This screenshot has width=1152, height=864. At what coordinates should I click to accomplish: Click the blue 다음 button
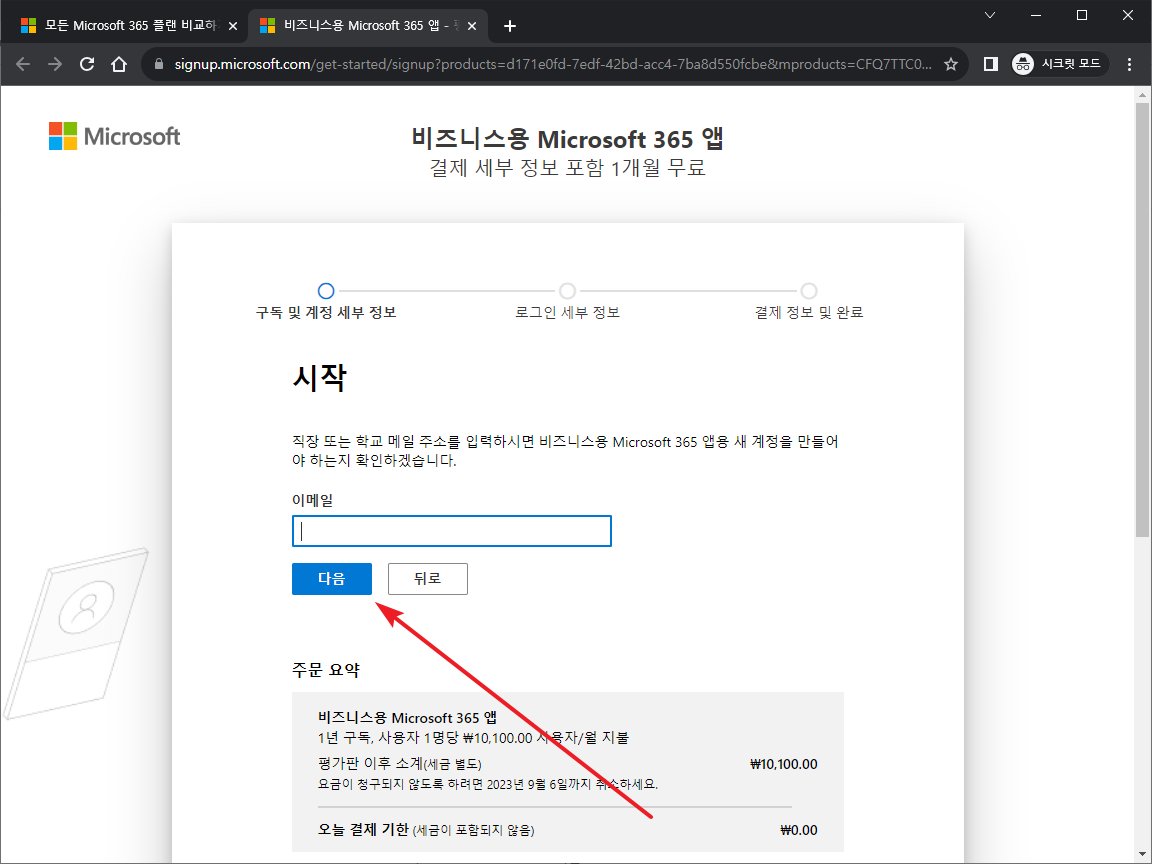[x=331, y=579]
